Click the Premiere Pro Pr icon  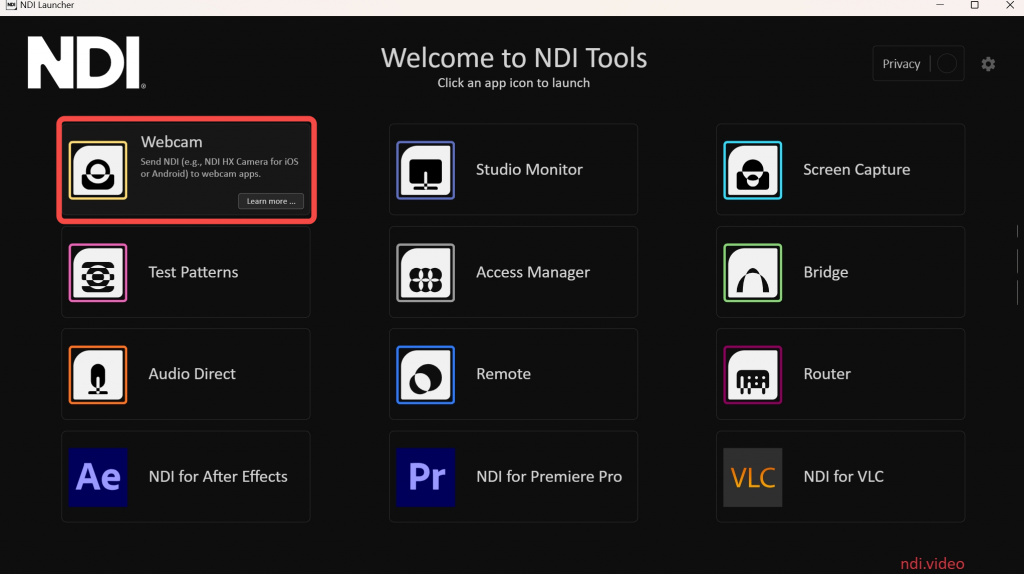425,477
